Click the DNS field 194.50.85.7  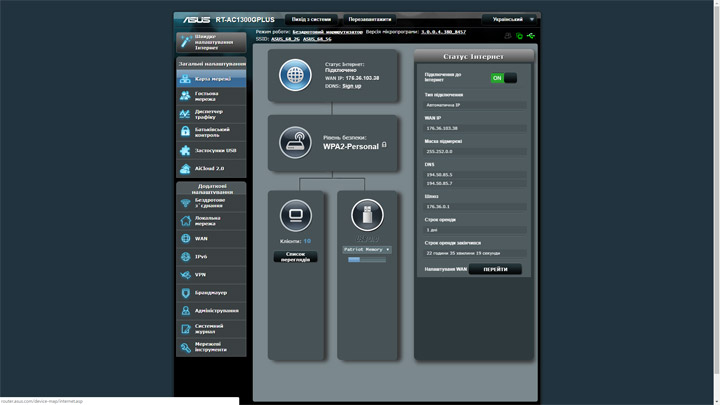pyautogui.click(x=475, y=183)
